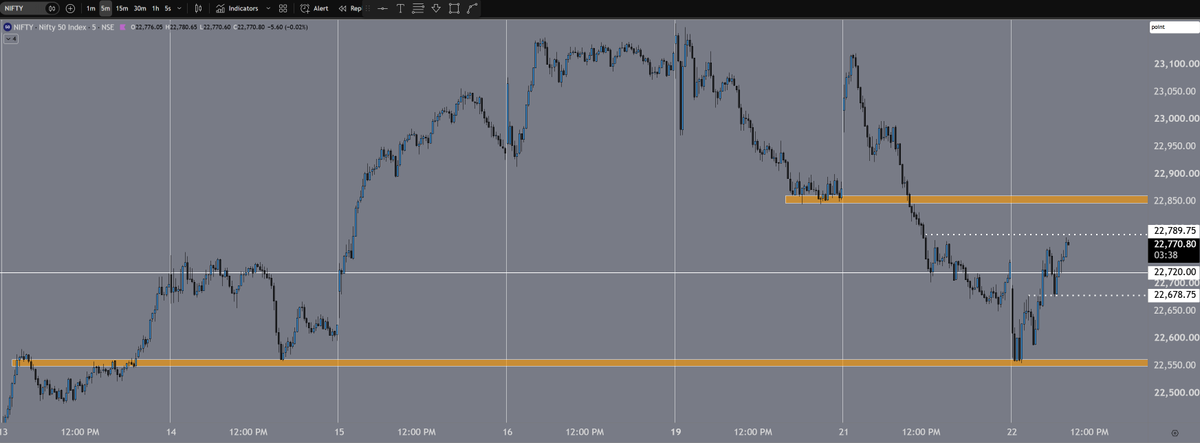1200x443 pixels.
Task: Select the horizontal ray lines tool
Action: click(x=418, y=8)
